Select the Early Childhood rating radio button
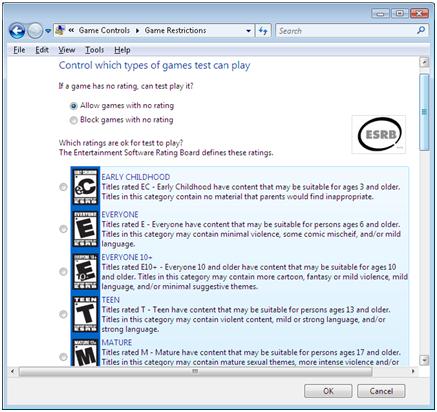The width and height of the screenshot is (437, 412). click(x=63, y=187)
